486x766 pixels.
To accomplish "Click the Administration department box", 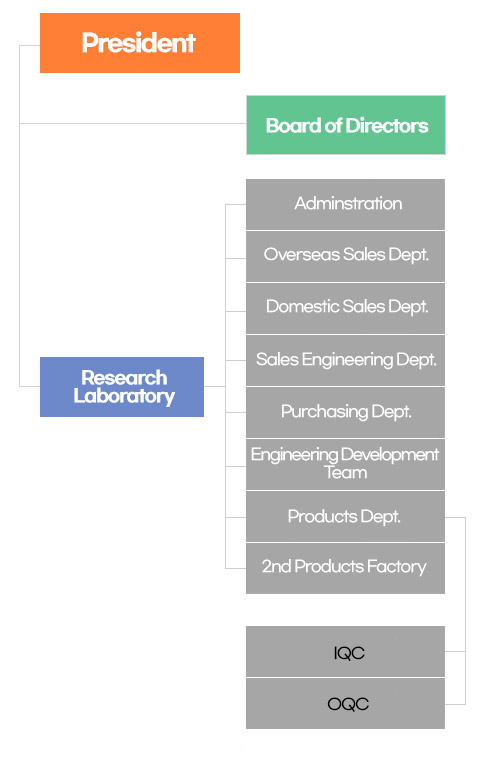I will (x=345, y=204).
